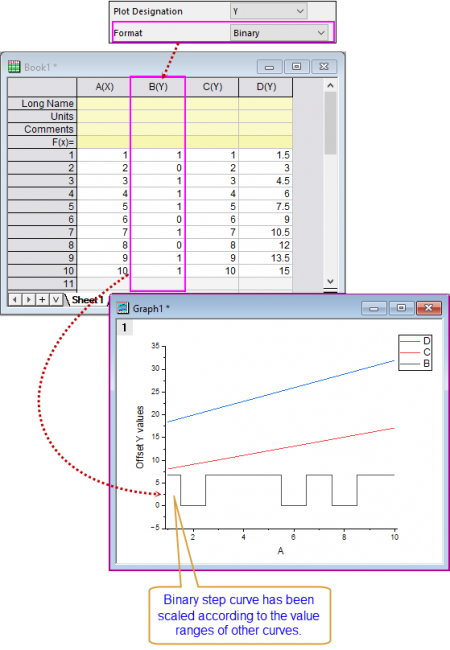Select row header 5 in Book1
The width and height of the screenshot is (450, 650).
tap(42, 206)
